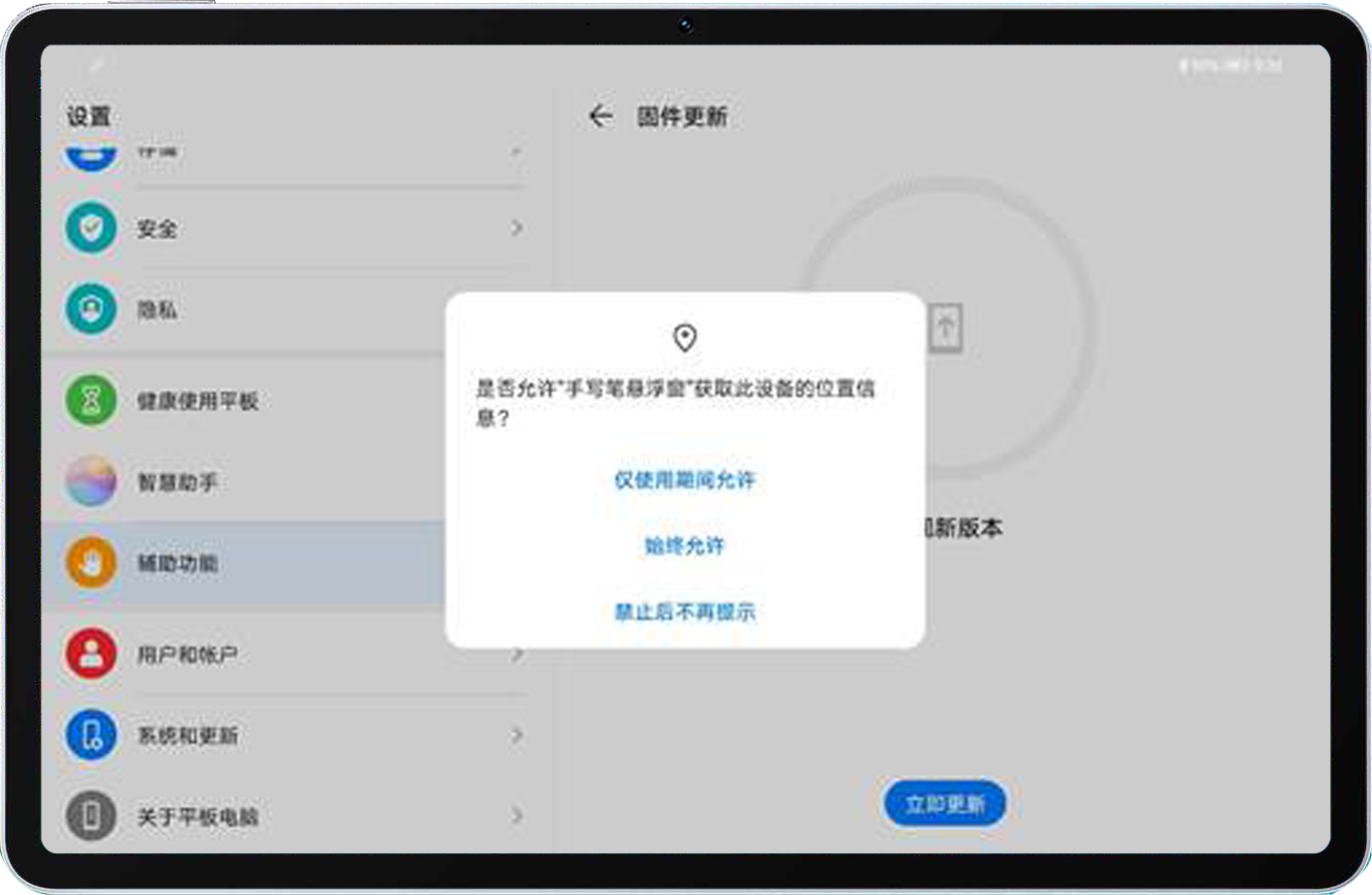
Task: Choose 仅使用期间允许 in the permission dialog
Action: click(x=685, y=480)
